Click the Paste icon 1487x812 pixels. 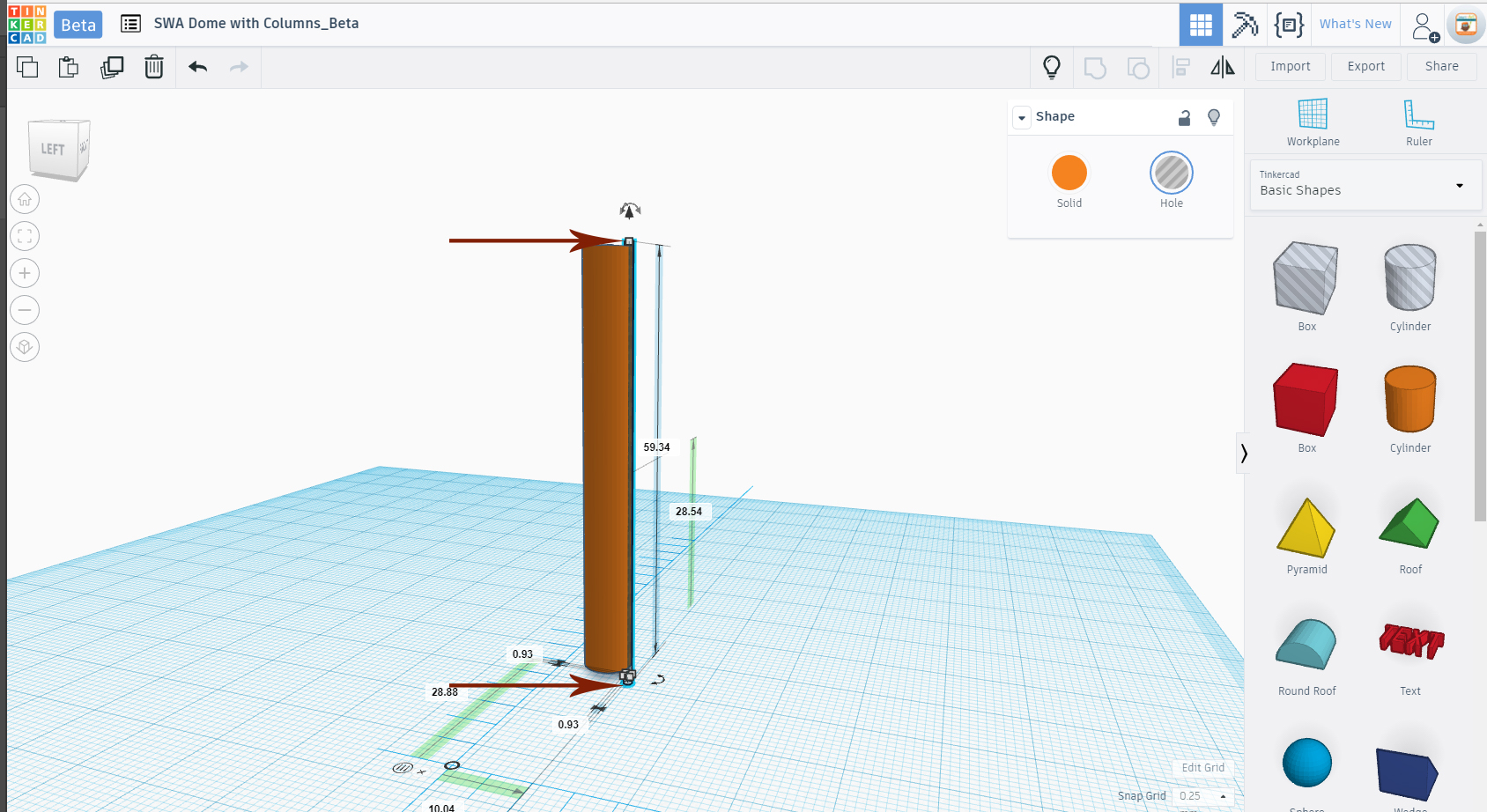[69, 67]
